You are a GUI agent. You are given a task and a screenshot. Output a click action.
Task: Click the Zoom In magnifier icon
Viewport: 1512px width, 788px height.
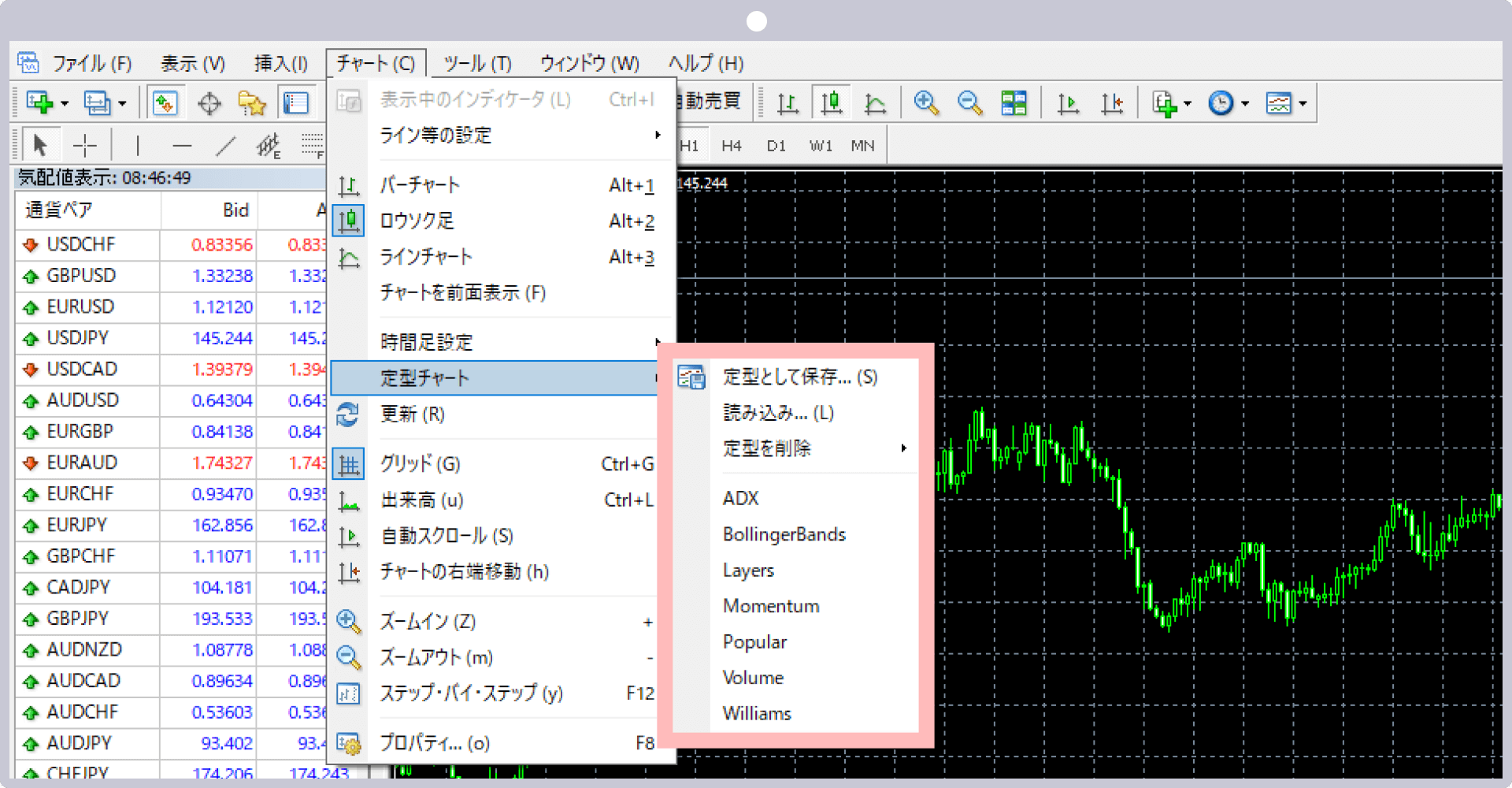[927, 102]
